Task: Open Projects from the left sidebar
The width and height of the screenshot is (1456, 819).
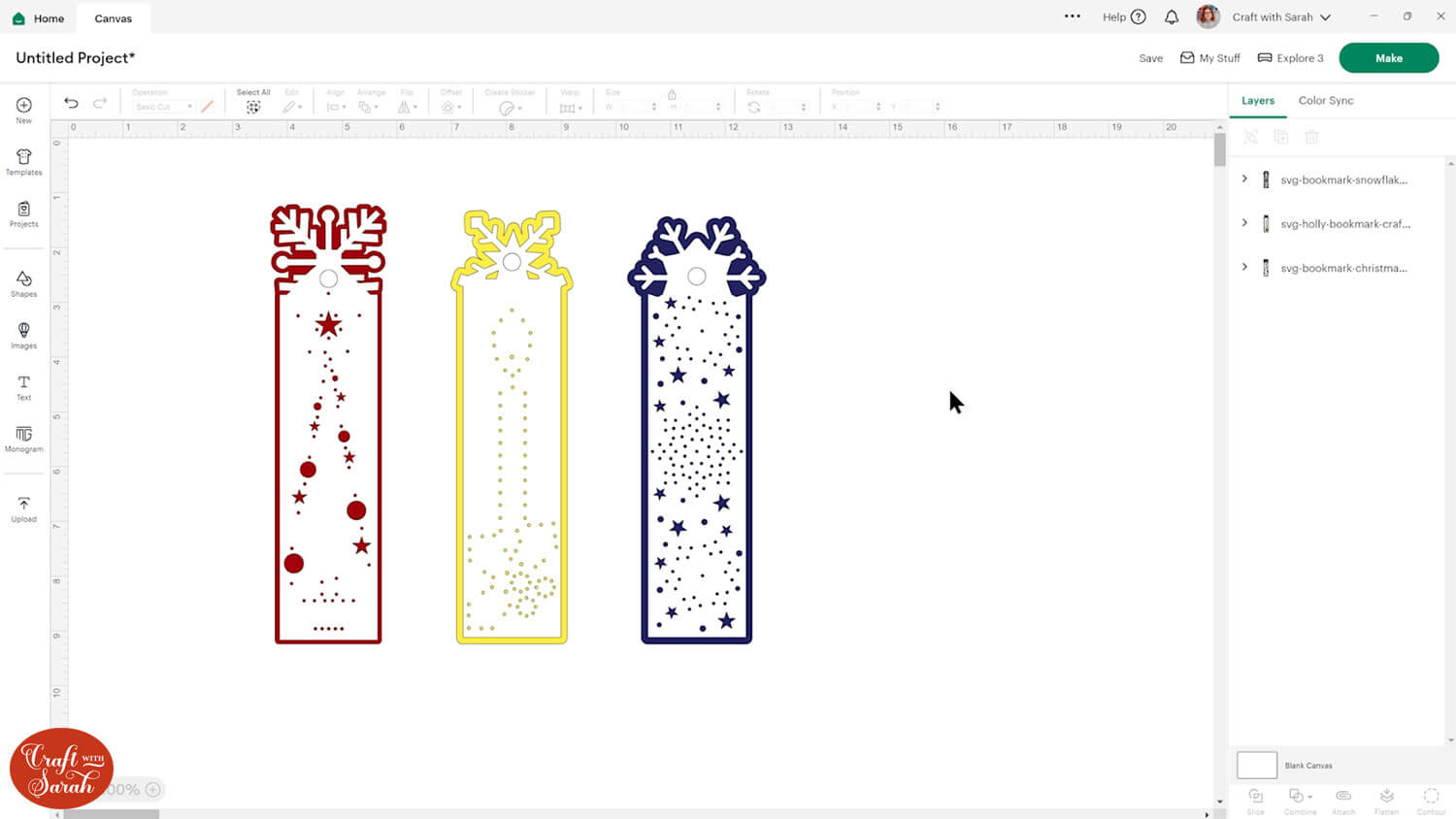Action: click(x=23, y=213)
